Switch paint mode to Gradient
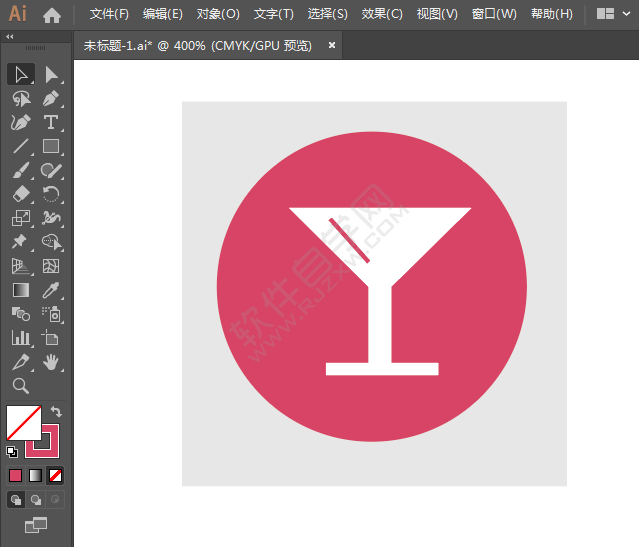Viewport: 639px width, 547px height. click(x=36, y=475)
